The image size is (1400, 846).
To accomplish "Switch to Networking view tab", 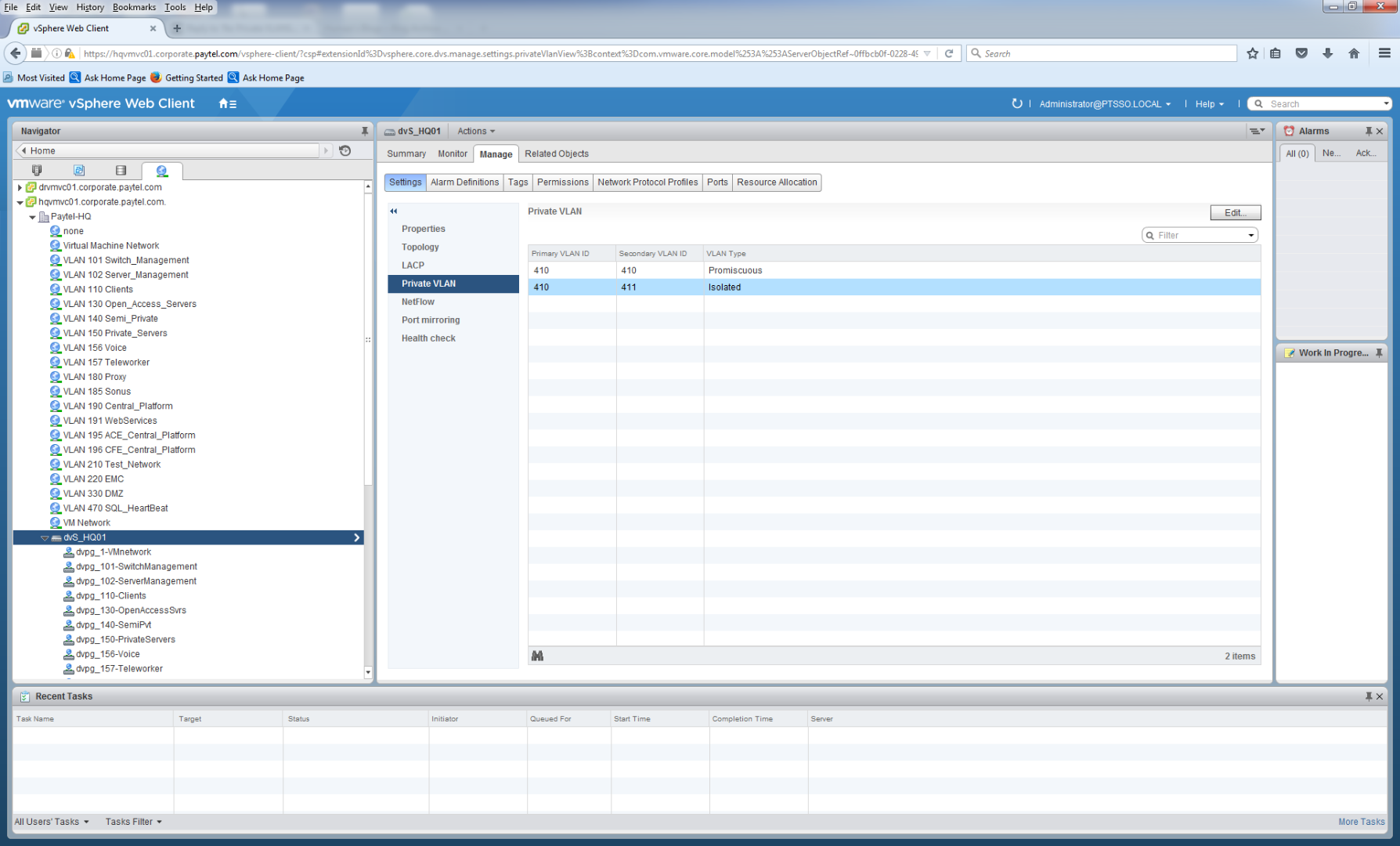I will click(x=162, y=171).
